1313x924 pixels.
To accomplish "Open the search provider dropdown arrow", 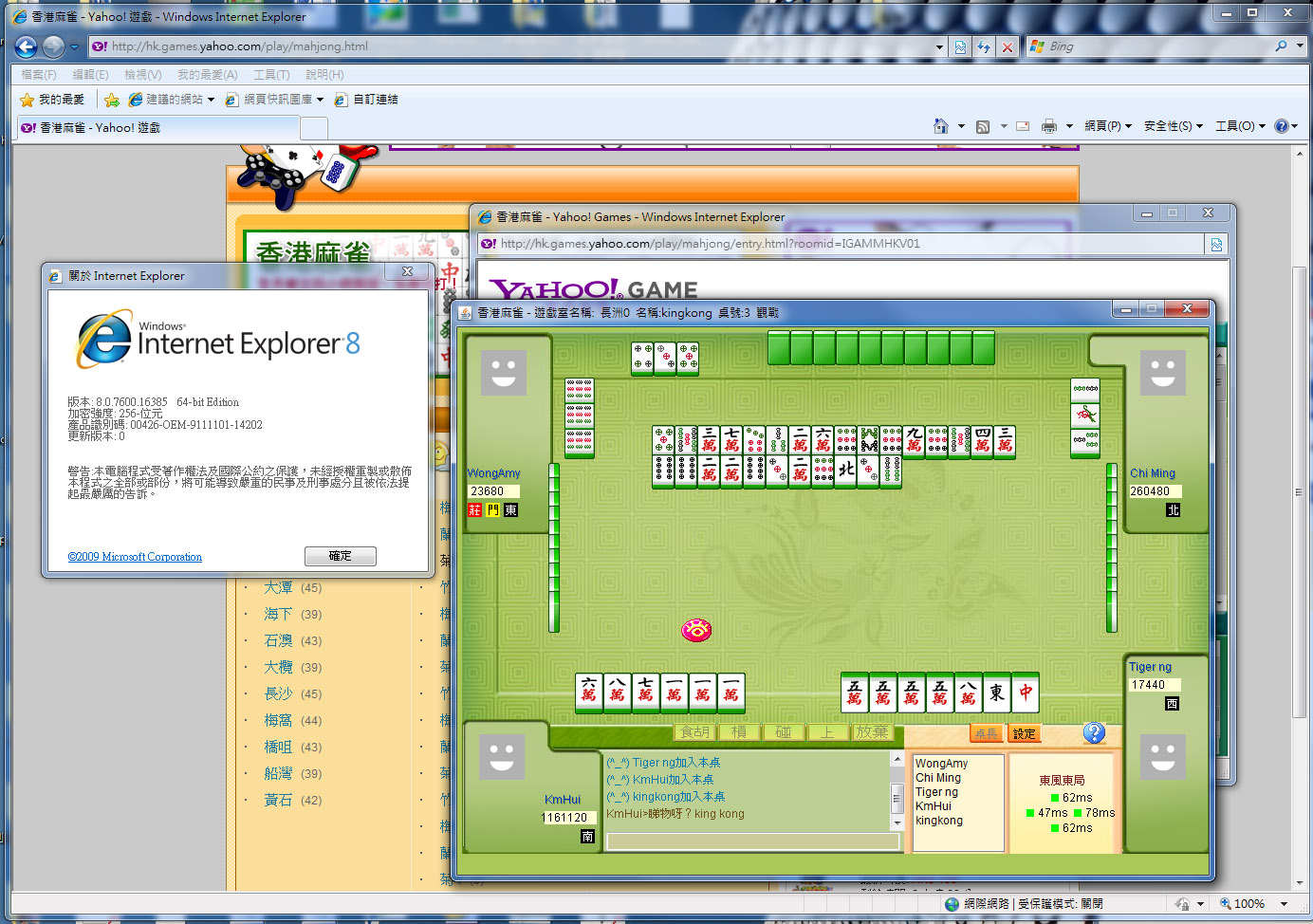I will click(x=1301, y=46).
